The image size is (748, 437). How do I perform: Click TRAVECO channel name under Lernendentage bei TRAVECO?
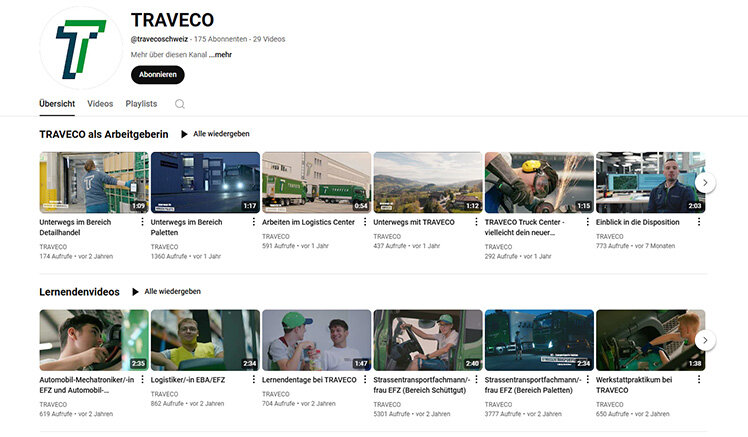pyautogui.click(x=276, y=394)
